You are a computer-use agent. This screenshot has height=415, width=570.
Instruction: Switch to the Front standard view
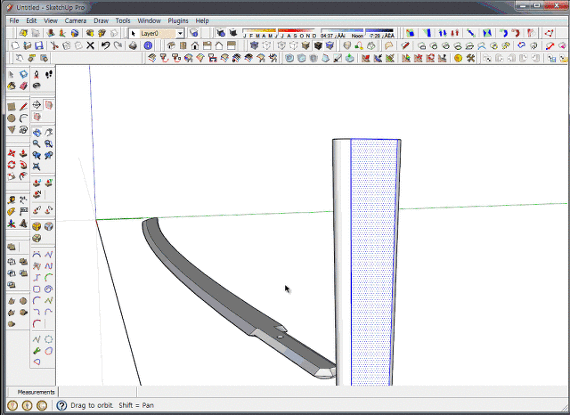point(195,45)
